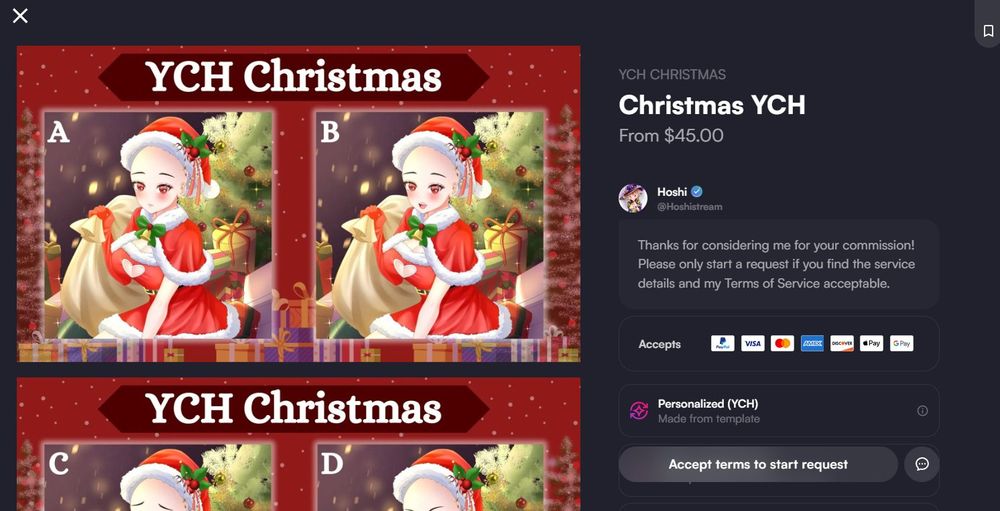1000x511 pixels.
Task: Click the Visa payment icon
Action: (753, 344)
